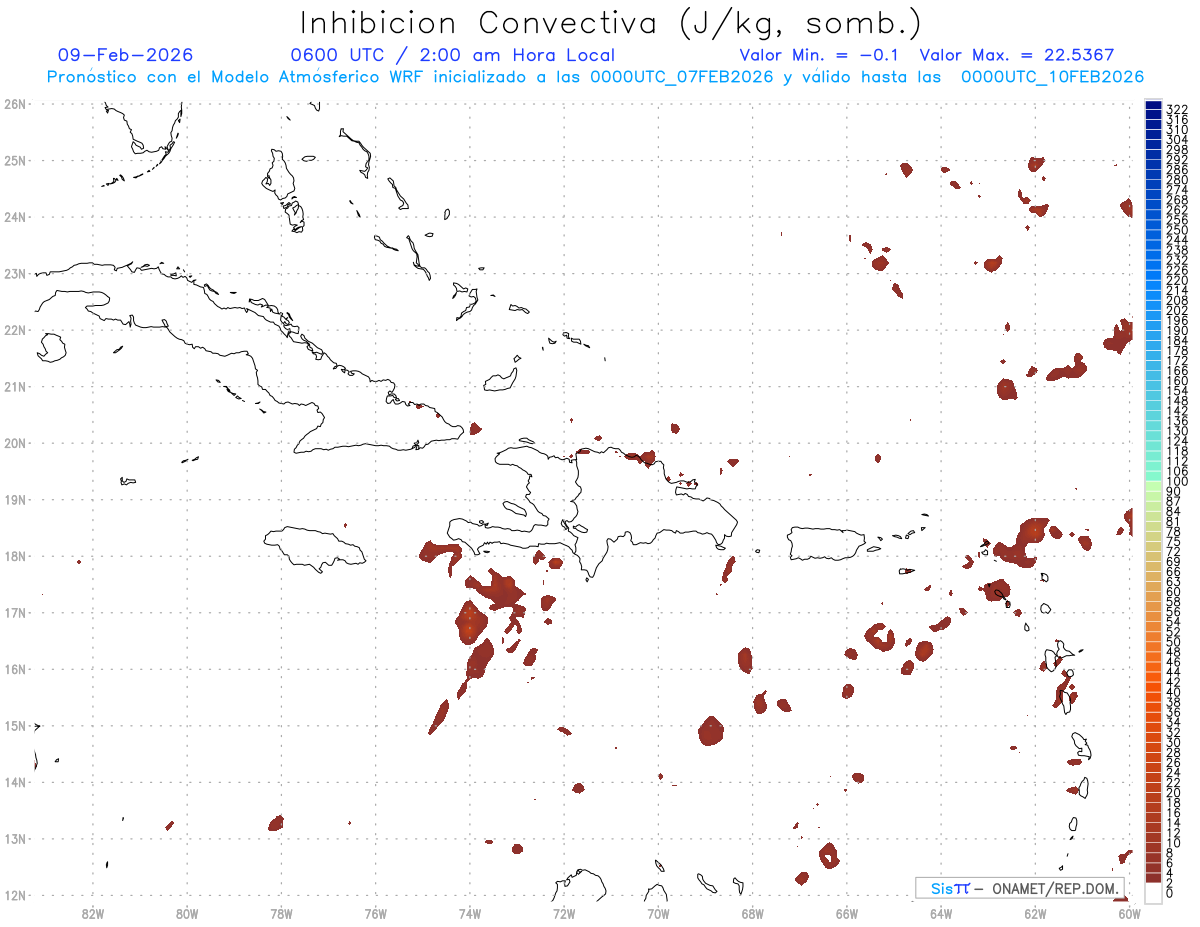This screenshot has height=927, width=1200.
Task: Click the longitude label '78W'
Action: click(281, 913)
